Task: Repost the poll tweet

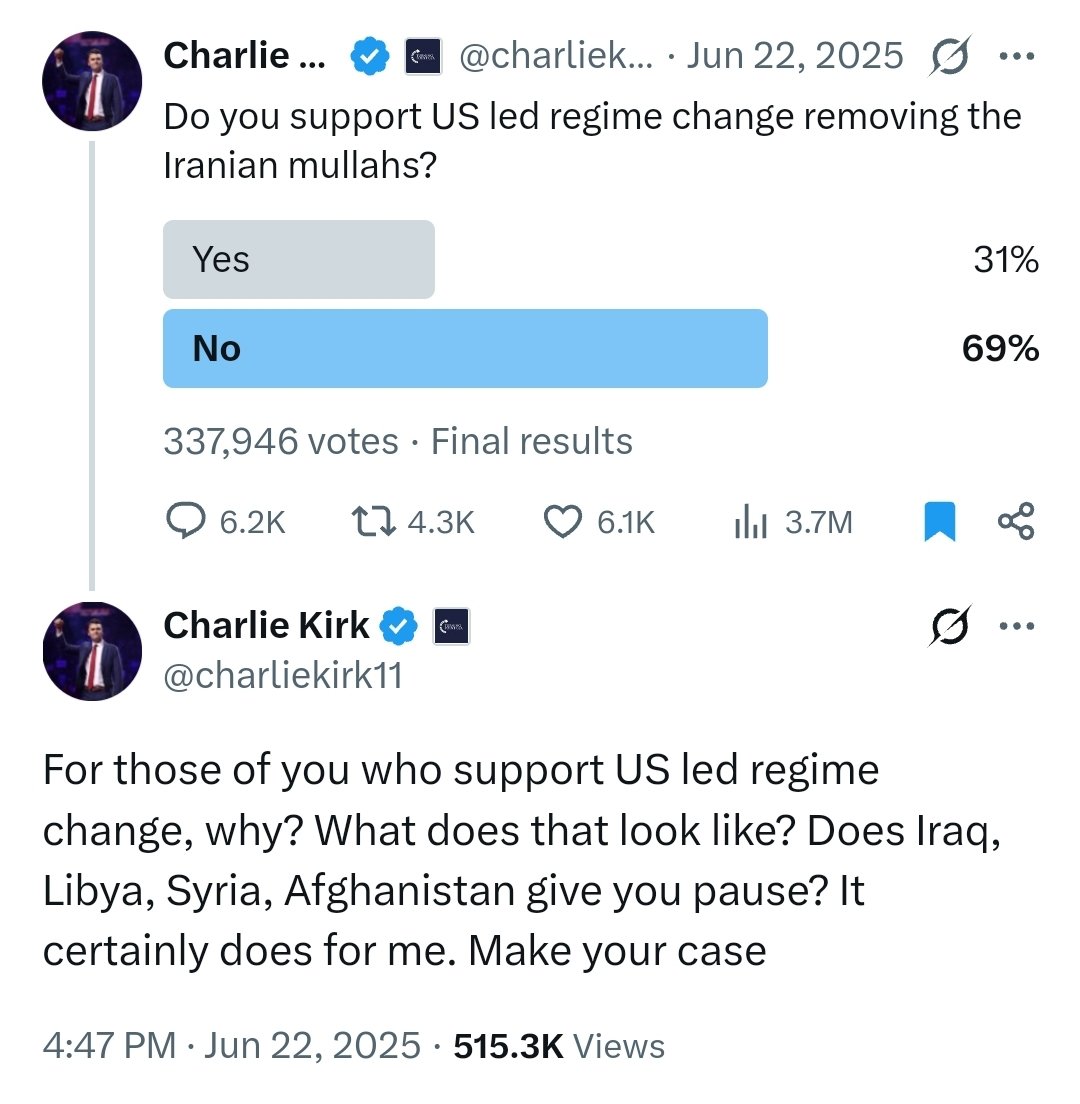Action: point(372,521)
